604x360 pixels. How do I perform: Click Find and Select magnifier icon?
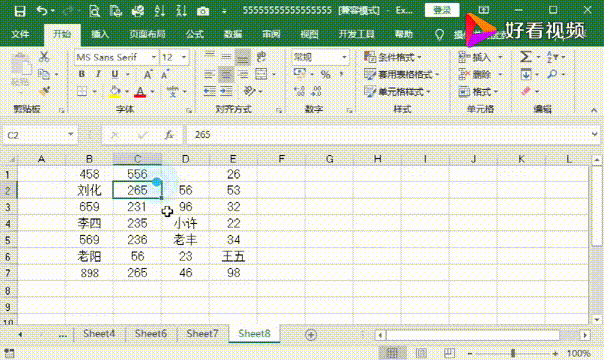pyautogui.click(x=552, y=74)
